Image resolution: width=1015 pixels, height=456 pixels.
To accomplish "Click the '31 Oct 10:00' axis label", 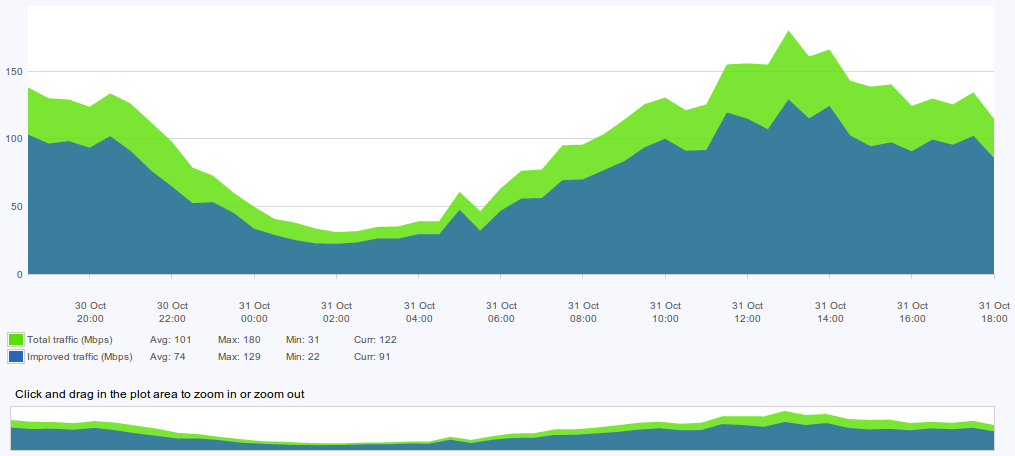I will [x=665, y=312].
